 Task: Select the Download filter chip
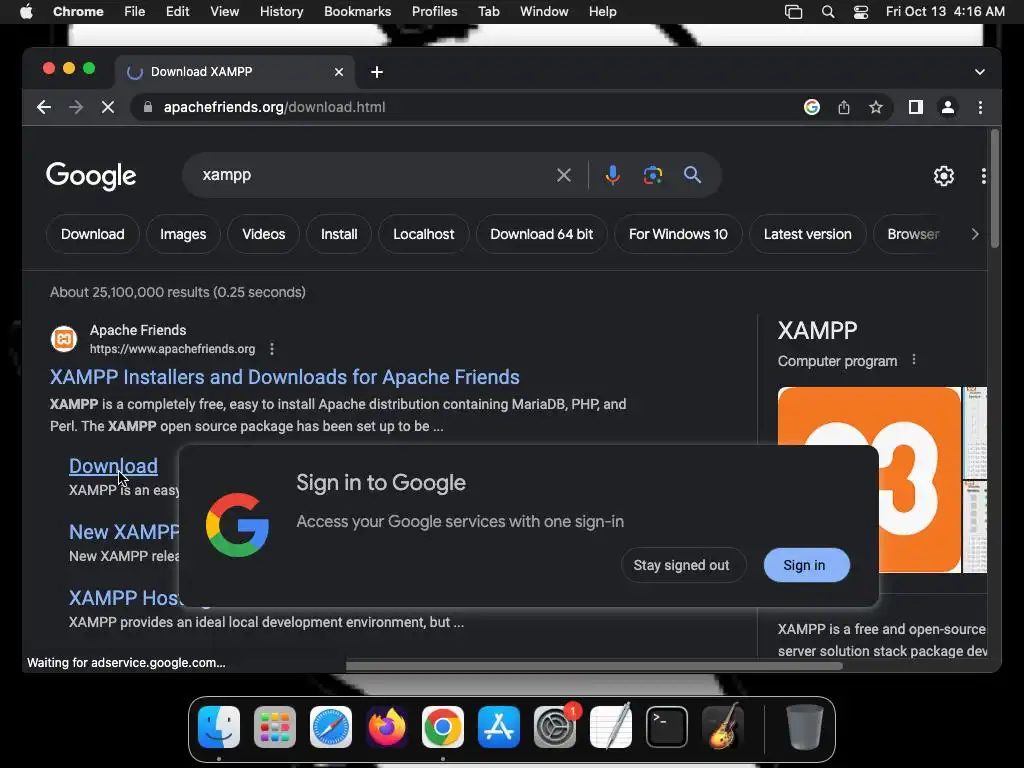93,234
